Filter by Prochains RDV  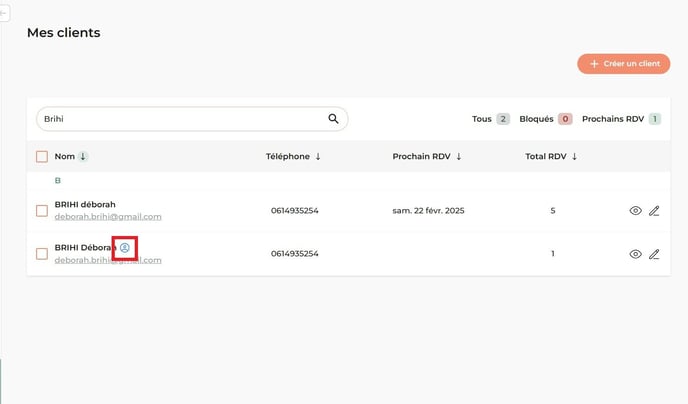tap(620, 119)
